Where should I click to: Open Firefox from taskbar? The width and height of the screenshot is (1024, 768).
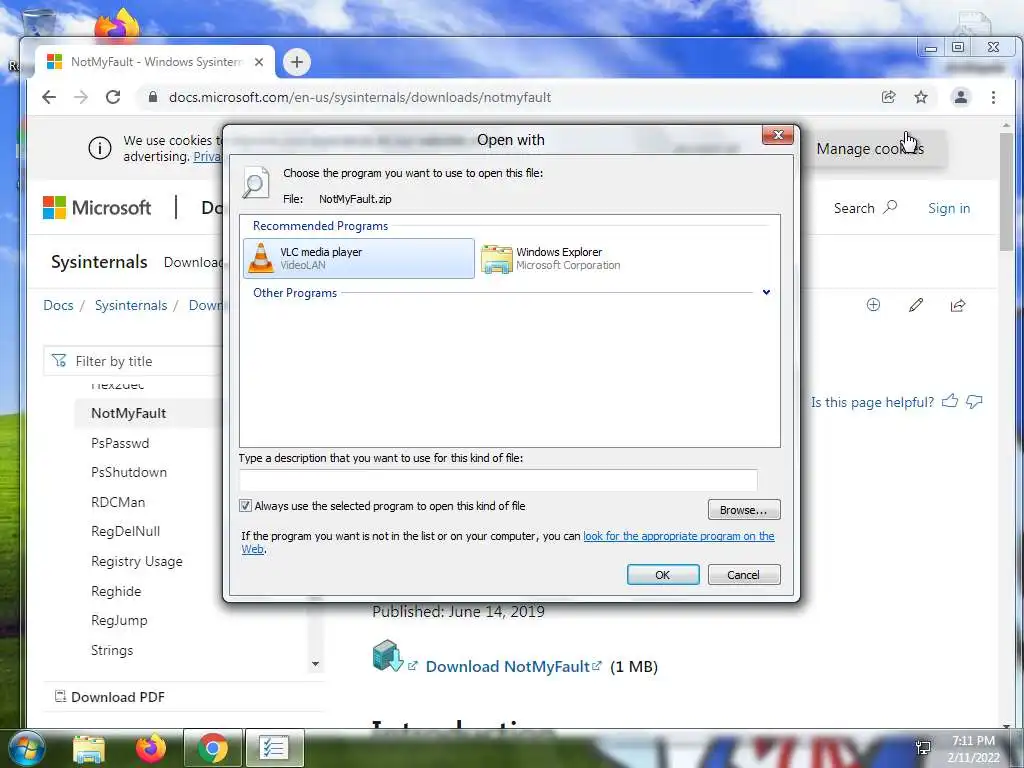(x=151, y=748)
